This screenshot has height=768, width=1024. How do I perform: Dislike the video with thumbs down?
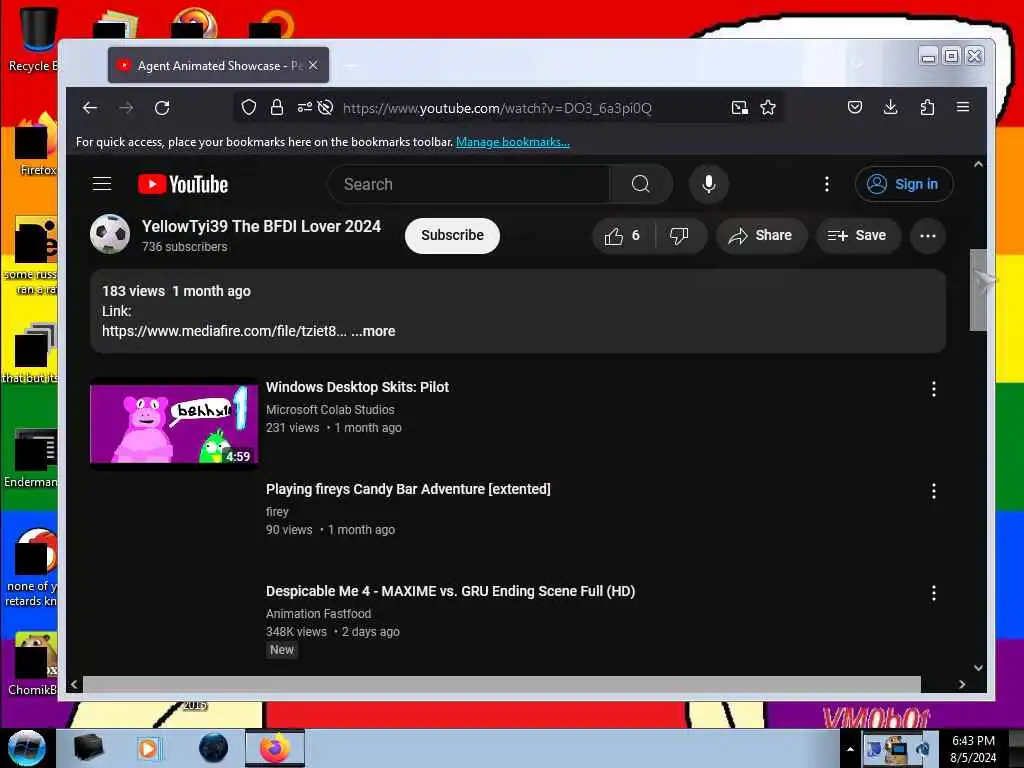[680, 236]
